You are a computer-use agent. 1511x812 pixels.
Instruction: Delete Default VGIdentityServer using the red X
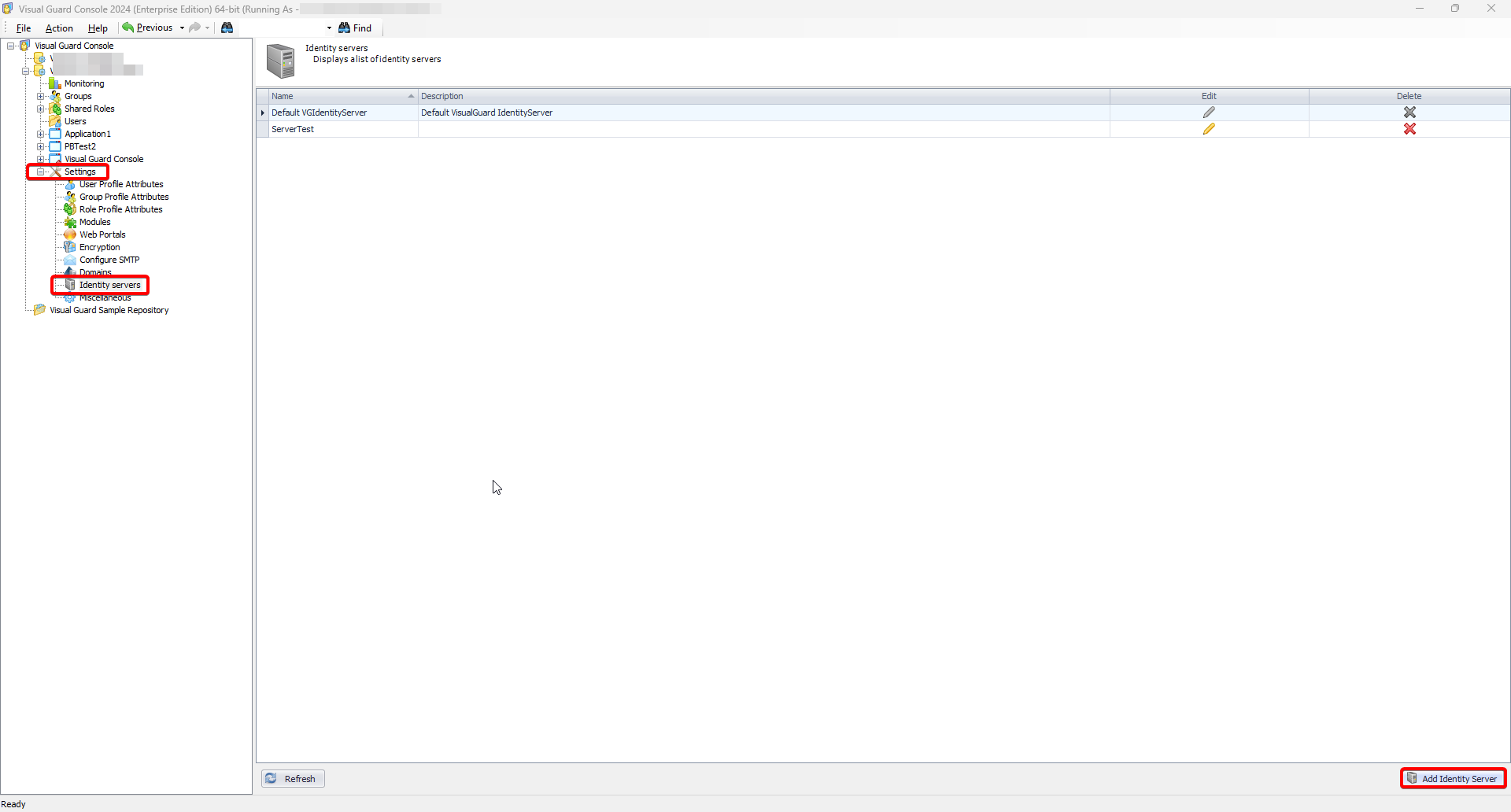(1409, 113)
